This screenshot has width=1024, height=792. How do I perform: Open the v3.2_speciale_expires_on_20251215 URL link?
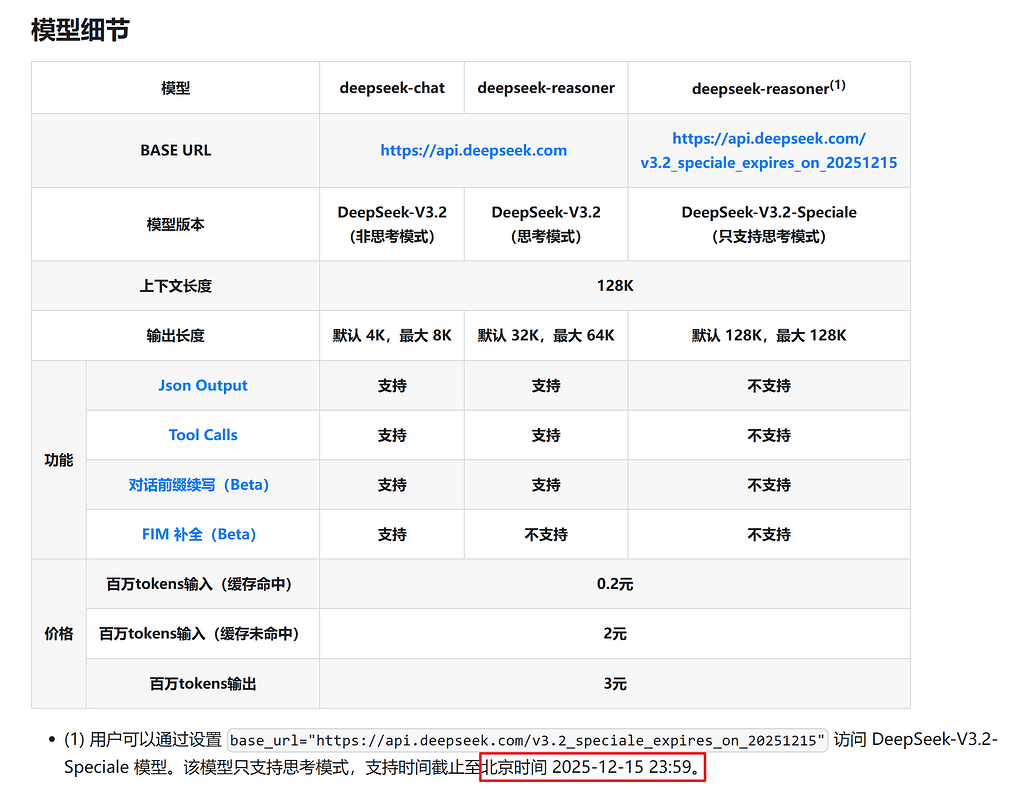pyautogui.click(x=769, y=150)
